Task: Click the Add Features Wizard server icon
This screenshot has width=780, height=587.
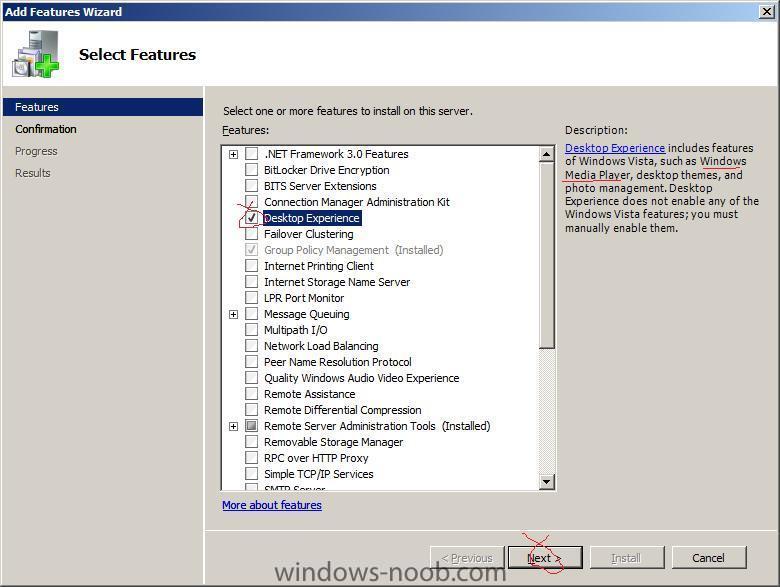Action: click(35, 54)
